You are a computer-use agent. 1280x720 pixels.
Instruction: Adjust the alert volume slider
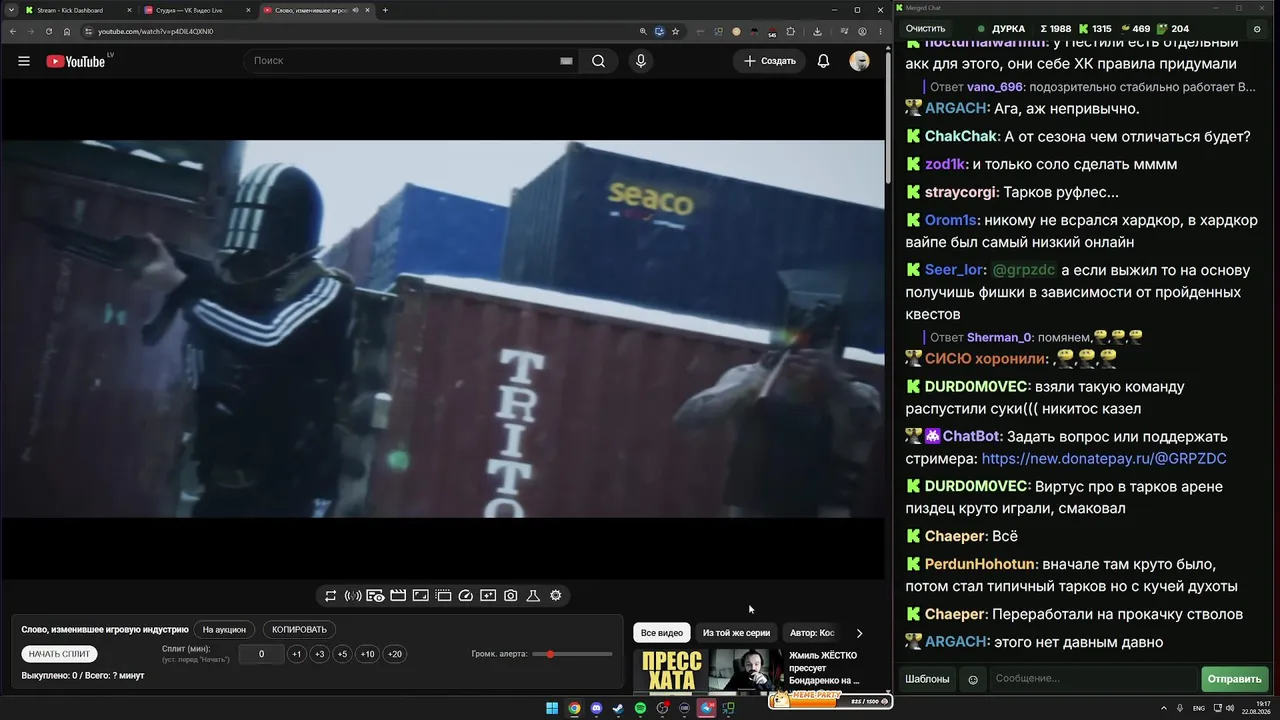[x=572, y=654]
